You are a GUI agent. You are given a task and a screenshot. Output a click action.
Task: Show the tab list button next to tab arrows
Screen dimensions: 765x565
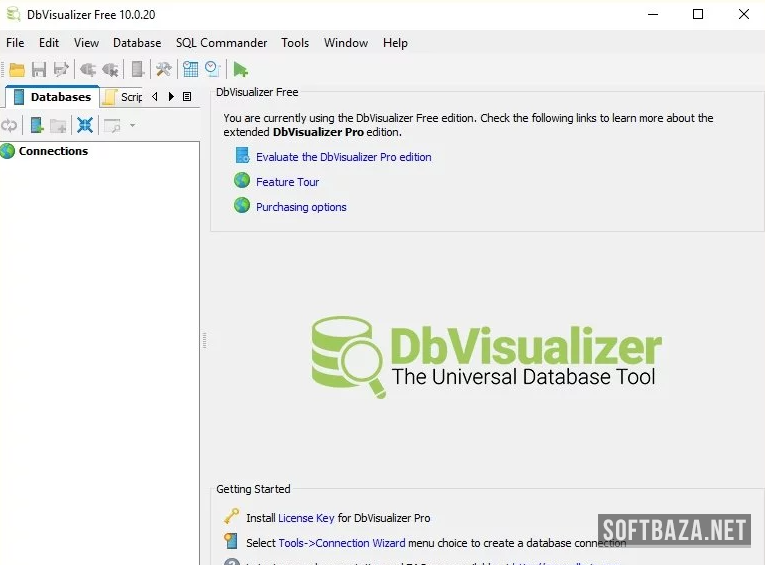187,97
